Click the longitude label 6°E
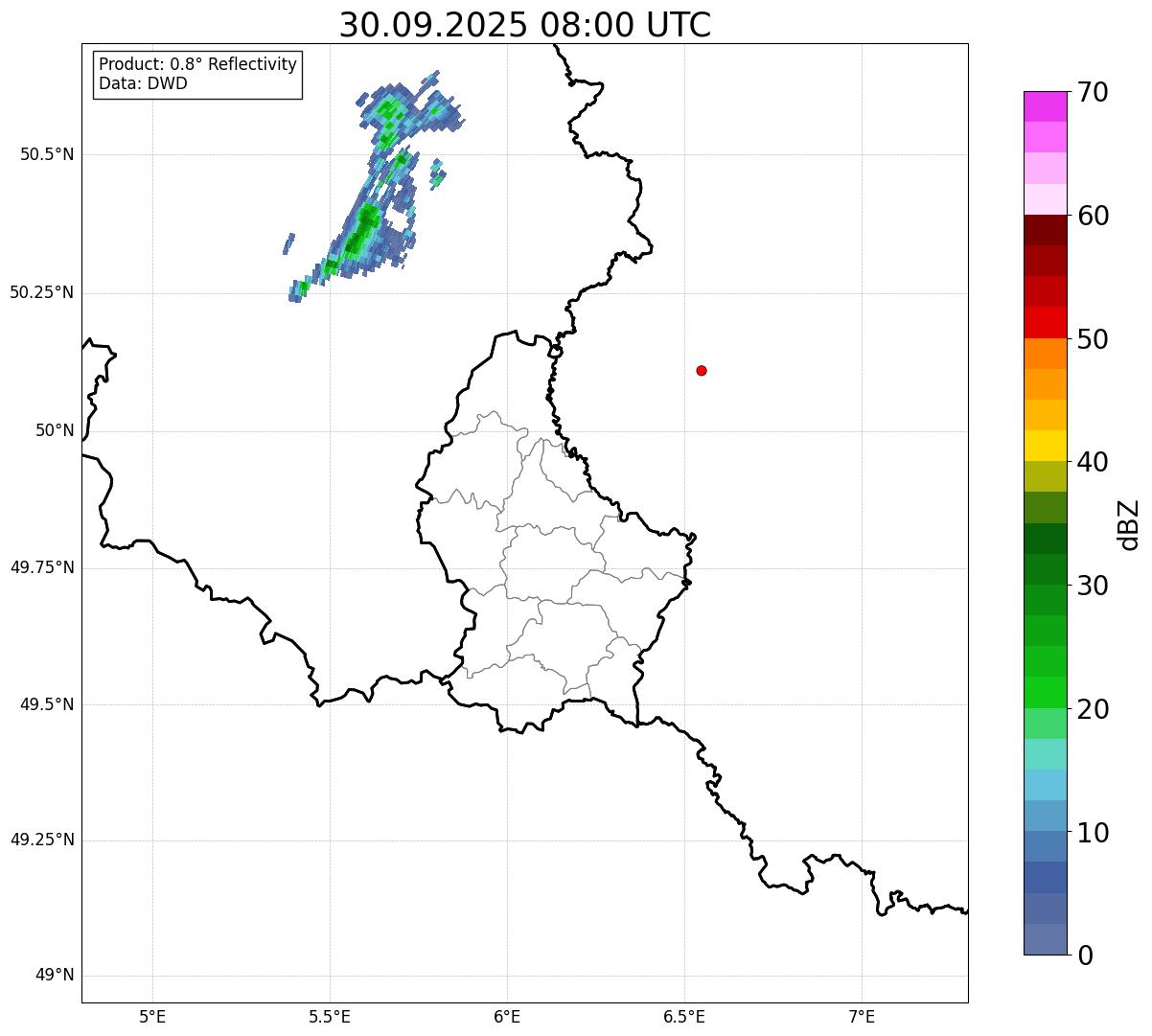This screenshot has width=1152, height=1036. pyautogui.click(x=507, y=1016)
